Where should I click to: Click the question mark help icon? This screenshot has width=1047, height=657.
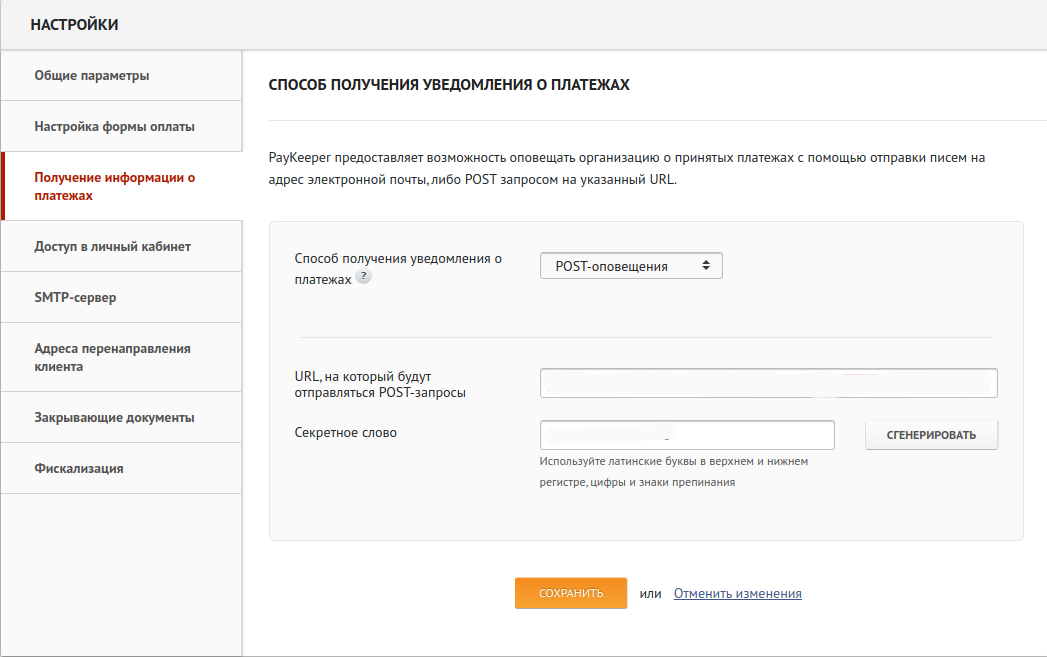coord(363,277)
